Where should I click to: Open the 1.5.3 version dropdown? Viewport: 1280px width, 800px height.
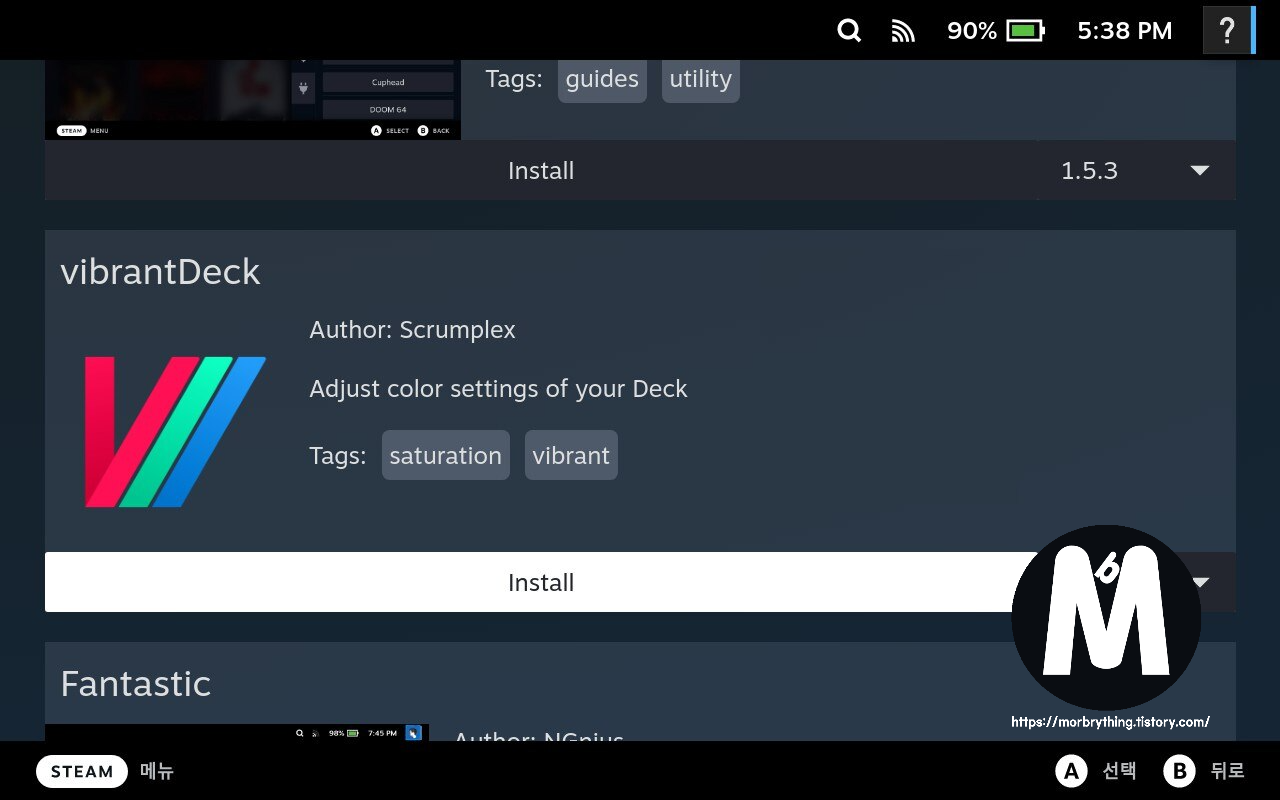(x=1137, y=170)
